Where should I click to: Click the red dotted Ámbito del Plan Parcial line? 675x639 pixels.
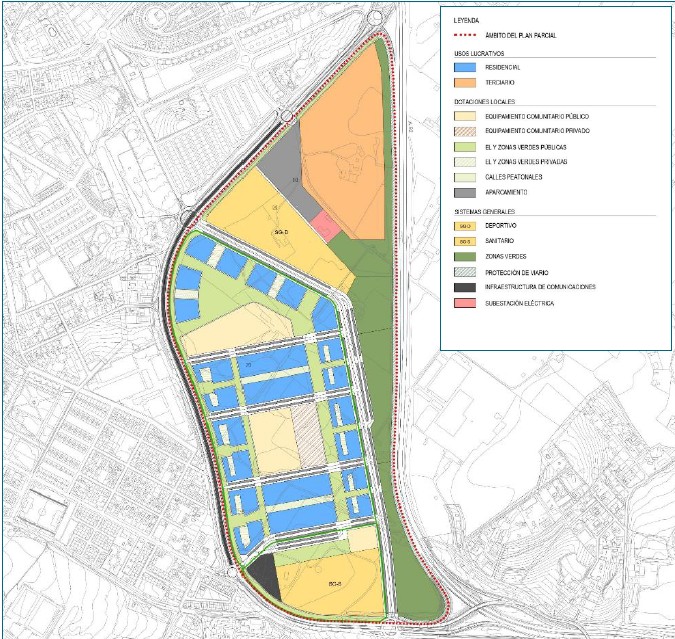465,35
